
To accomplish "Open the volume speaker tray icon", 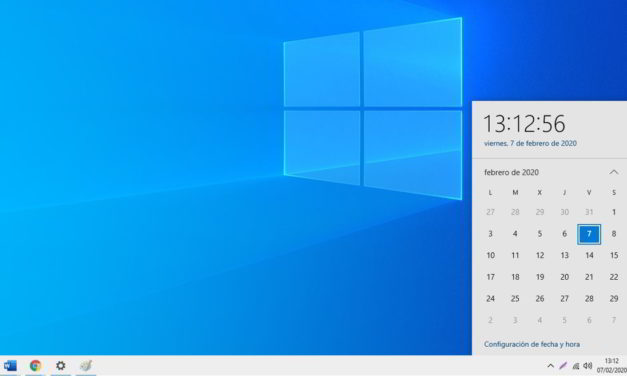I will 587,366.
